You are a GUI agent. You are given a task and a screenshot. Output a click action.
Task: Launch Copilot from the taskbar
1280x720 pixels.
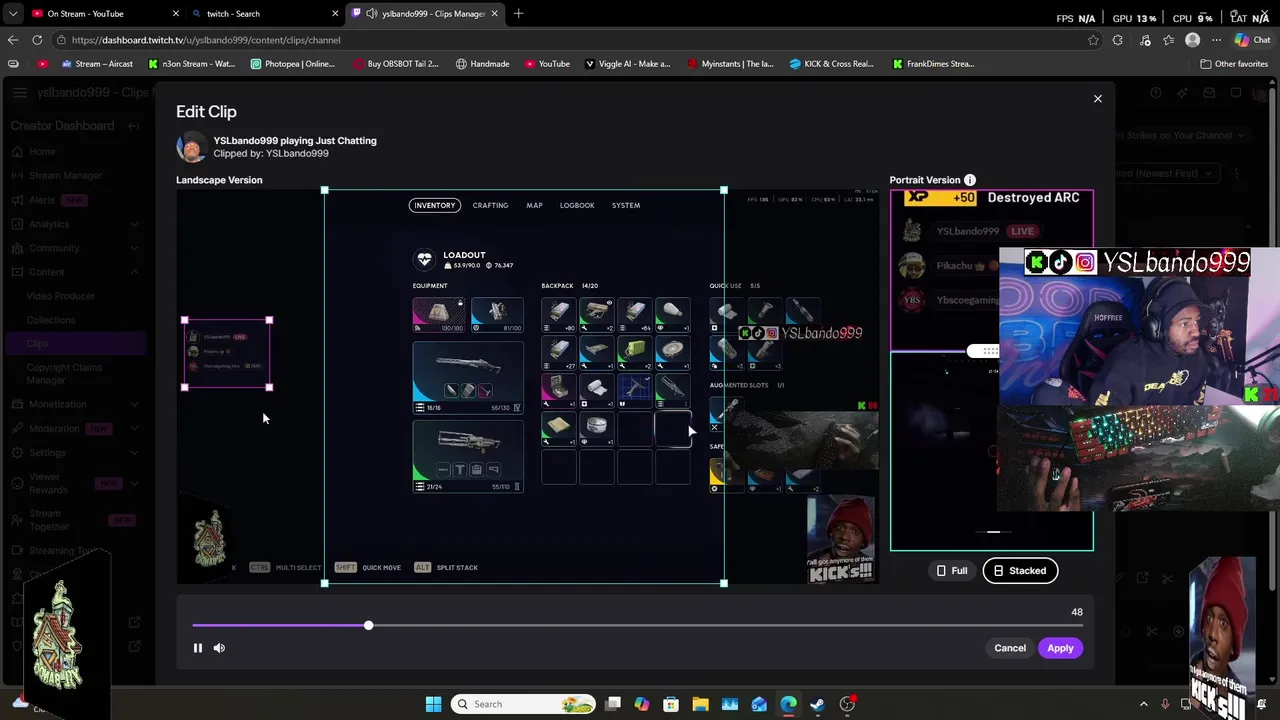tap(642, 704)
